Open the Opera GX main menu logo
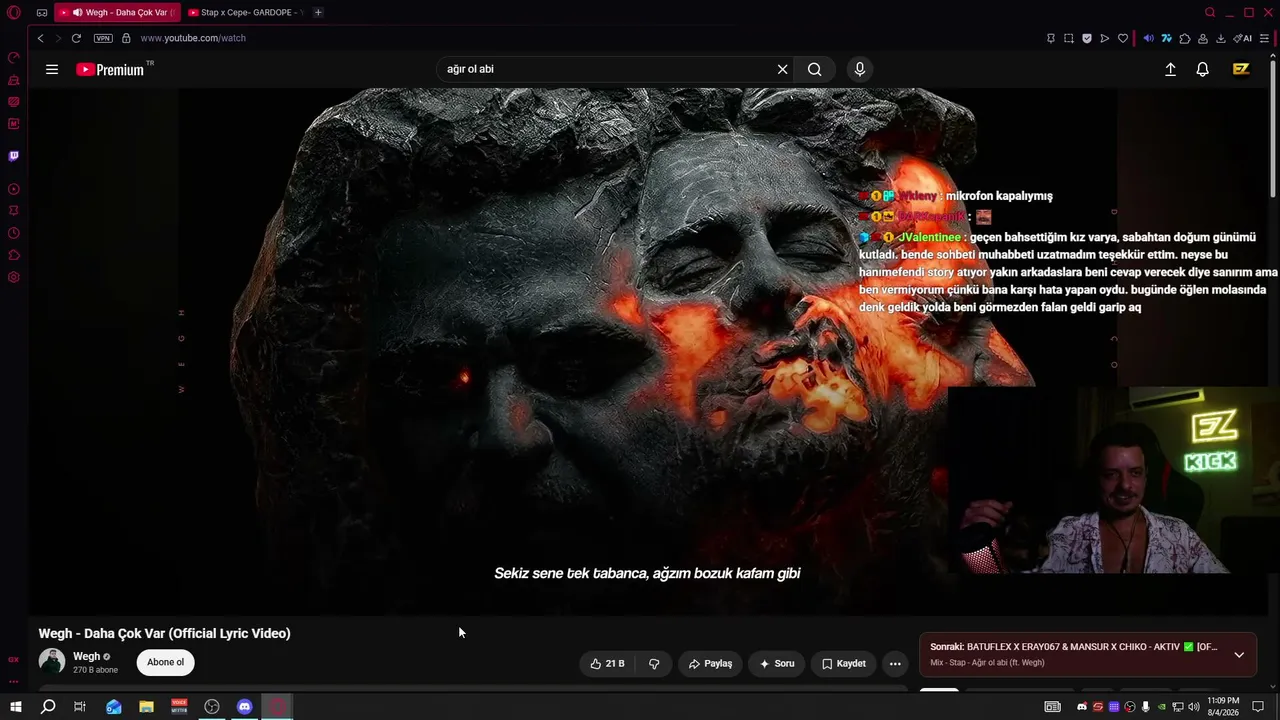 click(x=14, y=13)
